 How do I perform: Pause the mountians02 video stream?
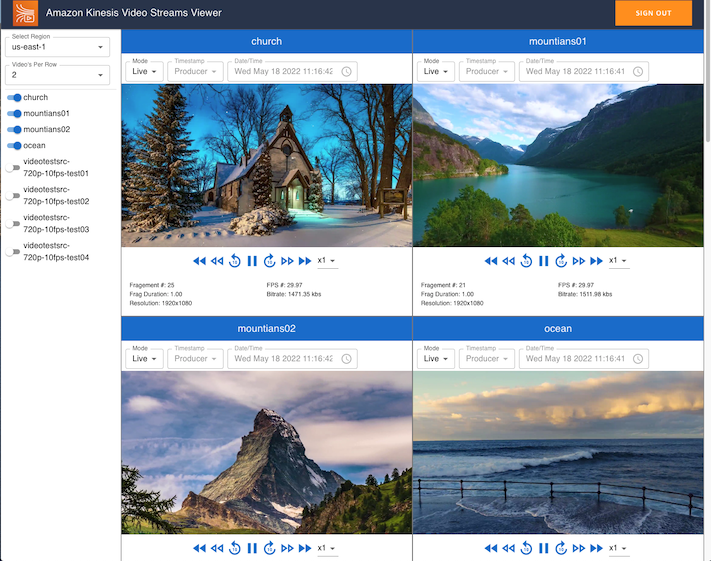252,548
